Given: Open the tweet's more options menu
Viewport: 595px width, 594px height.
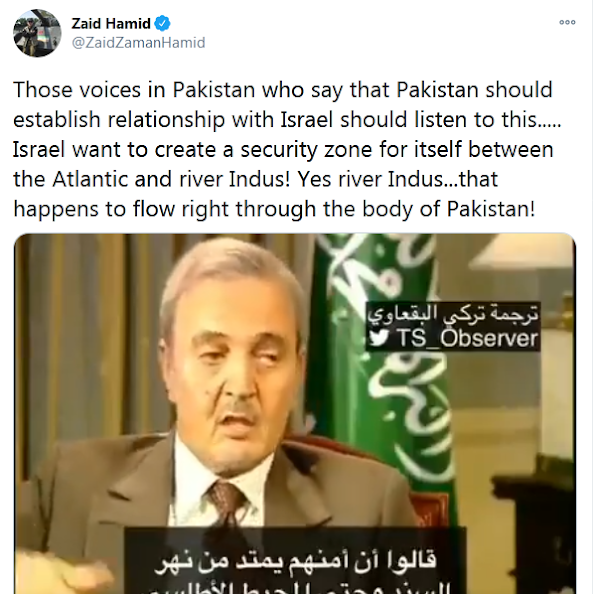Looking at the screenshot, I should click(x=567, y=22).
